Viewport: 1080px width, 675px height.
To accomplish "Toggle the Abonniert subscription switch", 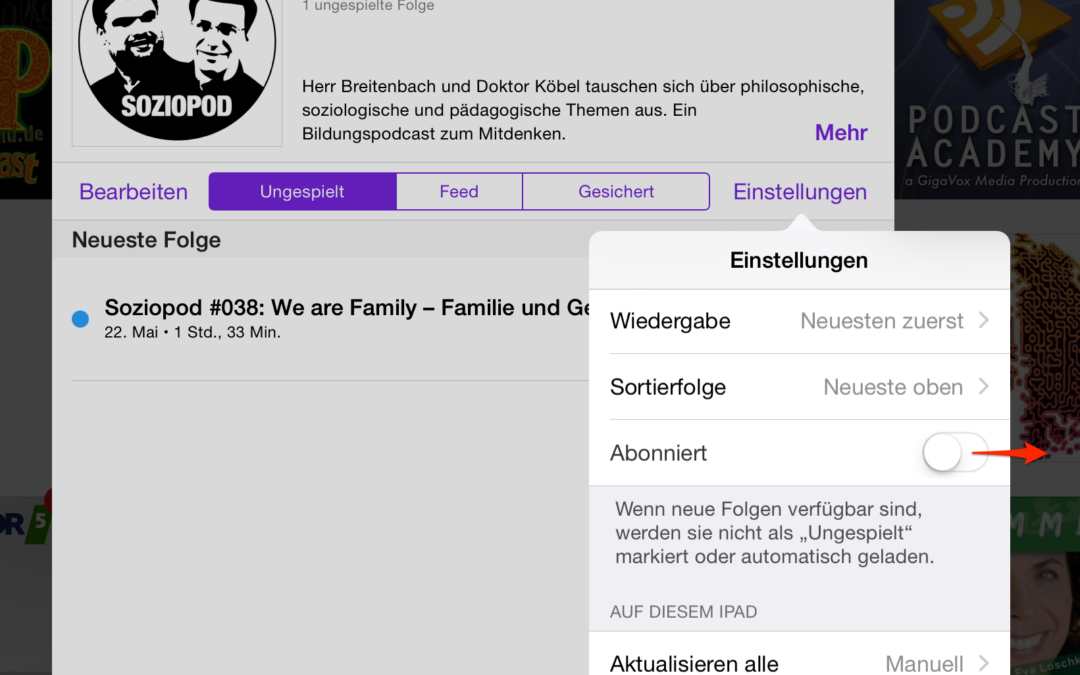I will (x=955, y=453).
